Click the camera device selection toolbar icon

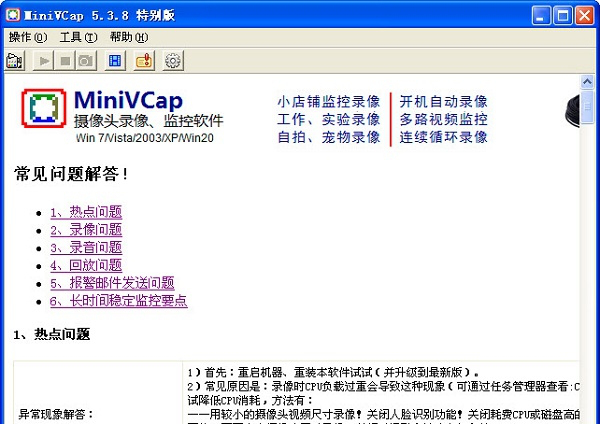point(15,61)
